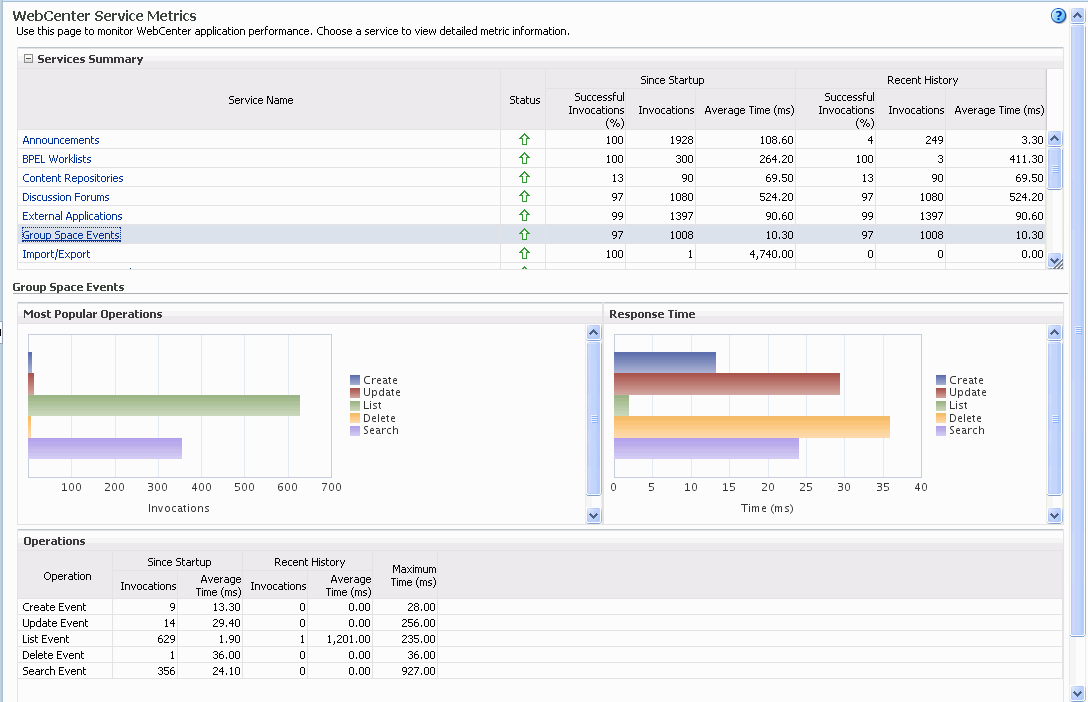Click the Update legend swatch in Most Popular Operations
Image resolution: width=1088 pixels, height=702 pixels.
(355, 393)
